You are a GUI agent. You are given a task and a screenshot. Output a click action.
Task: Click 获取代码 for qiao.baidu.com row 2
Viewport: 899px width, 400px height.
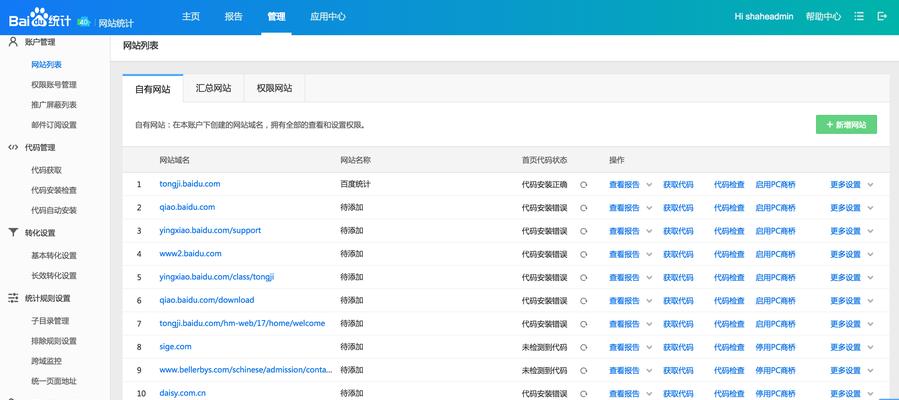point(678,208)
